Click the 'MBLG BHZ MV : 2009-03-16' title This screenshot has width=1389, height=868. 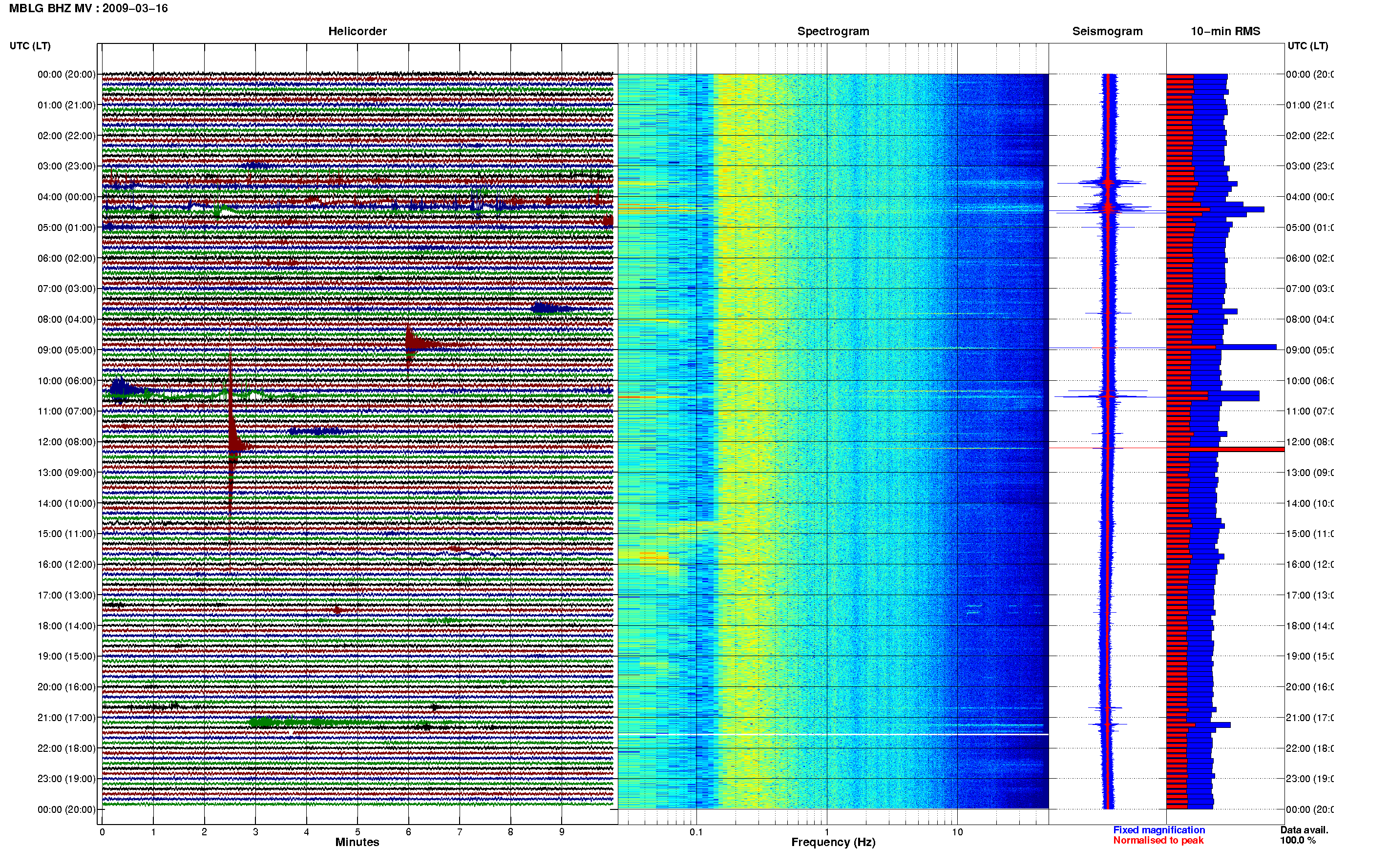(x=88, y=9)
